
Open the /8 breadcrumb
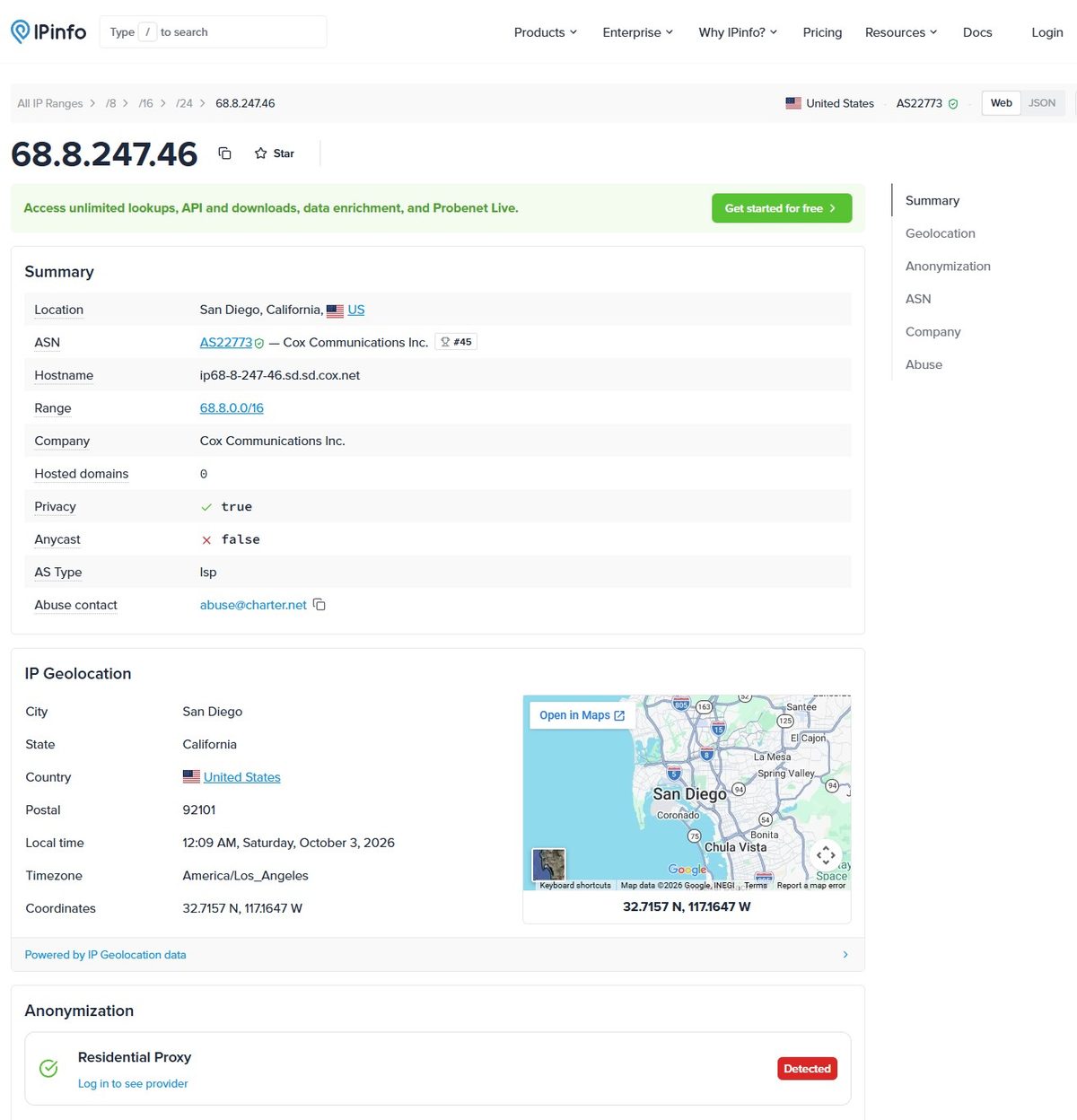click(x=110, y=104)
